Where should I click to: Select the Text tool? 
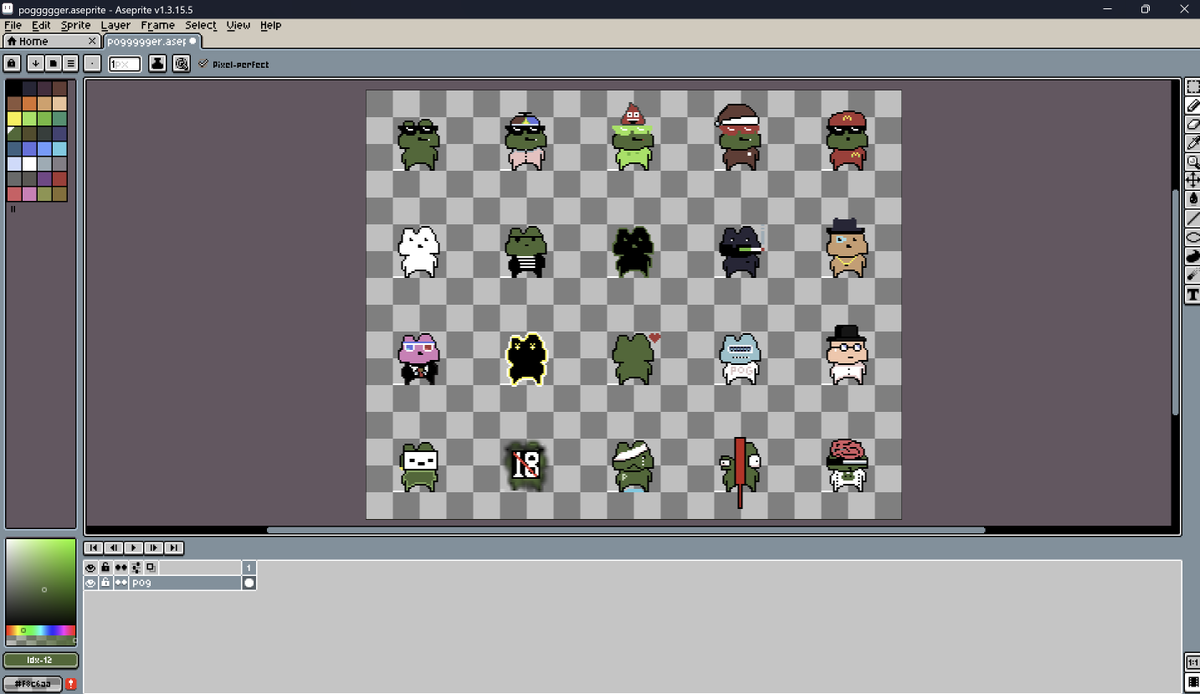1192,294
